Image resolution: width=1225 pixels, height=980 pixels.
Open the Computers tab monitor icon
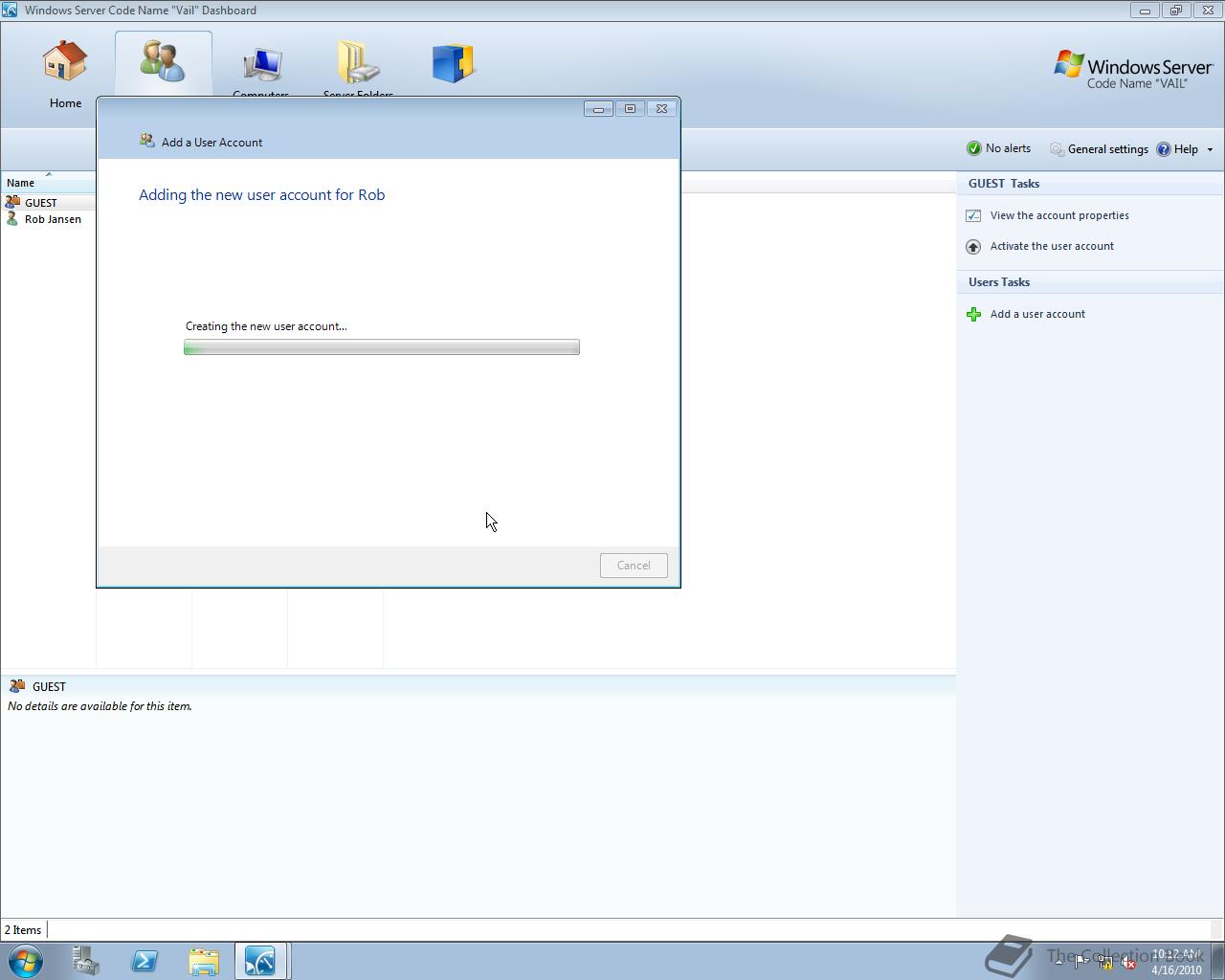coord(261,65)
